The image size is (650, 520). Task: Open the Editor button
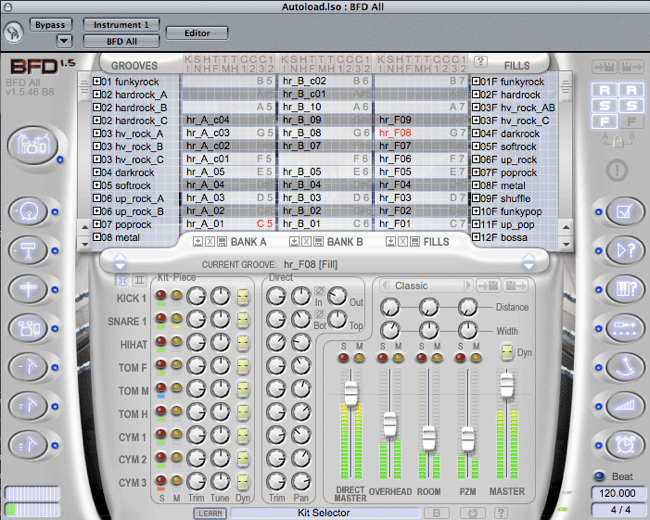197,33
